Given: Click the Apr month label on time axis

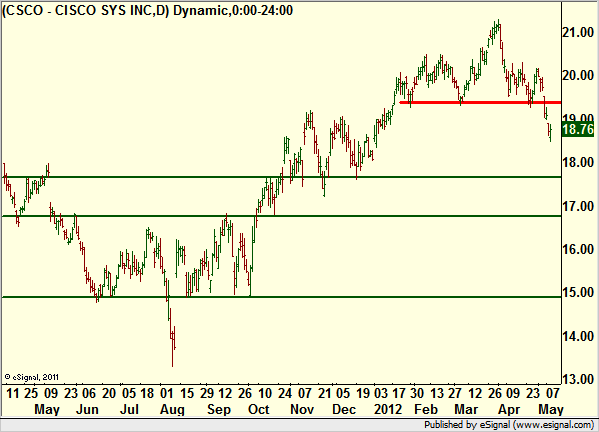Looking at the screenshot, I should click(x=509, y=409).
